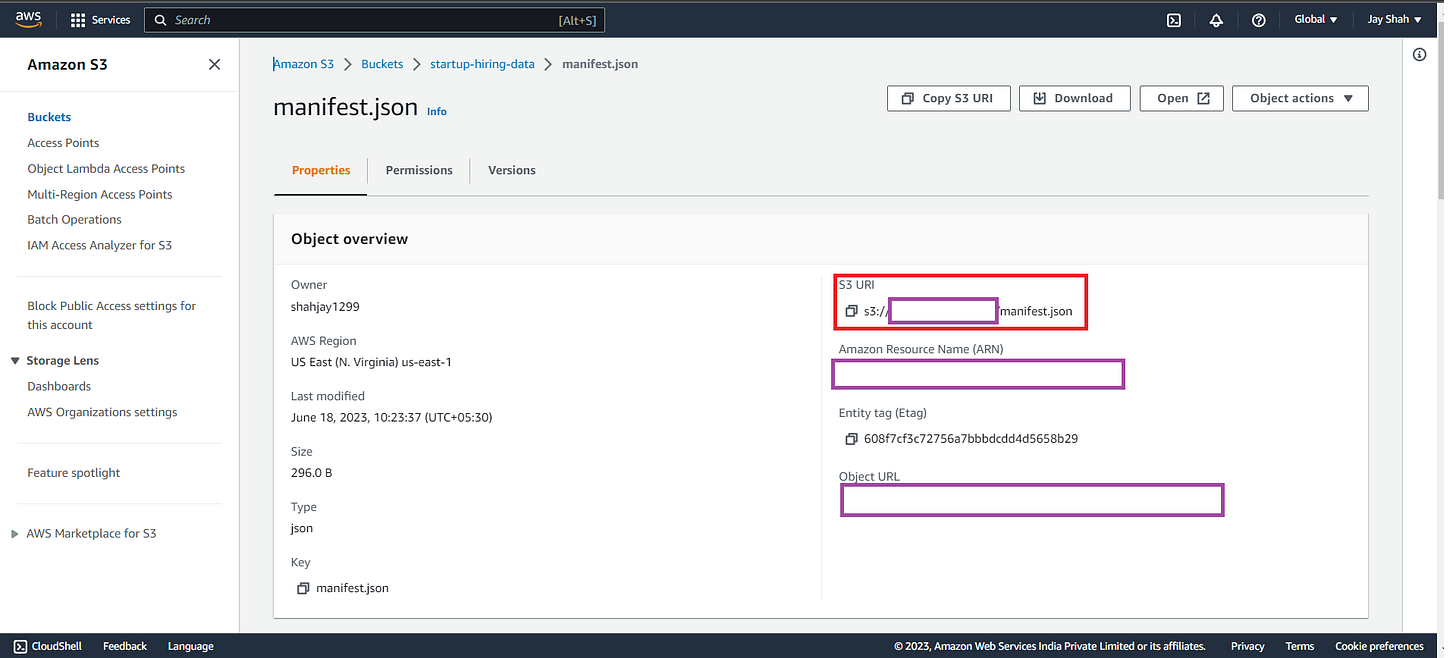Image resolution: width=1456 pixels, height=658 pixels.
Task: Switch to the Versions tab
Action: coord(512,170)
